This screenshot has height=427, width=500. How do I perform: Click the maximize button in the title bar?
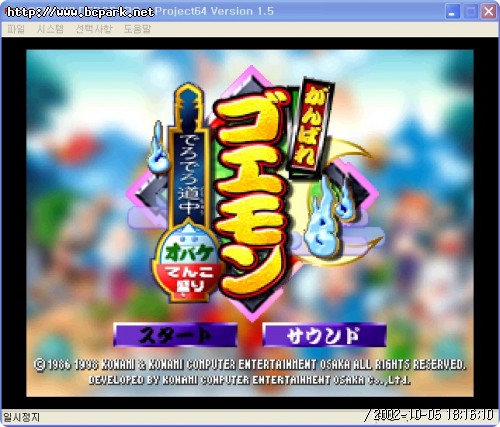pos(471,12)
